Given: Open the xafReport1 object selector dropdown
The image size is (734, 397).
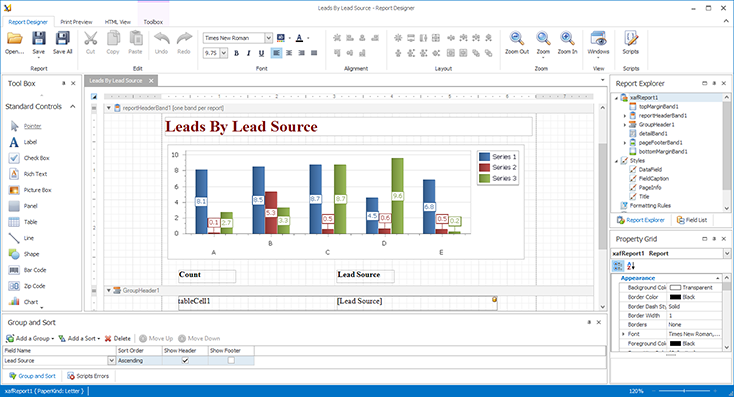Looking at the screenshot, I should click(x=727, y=253).
